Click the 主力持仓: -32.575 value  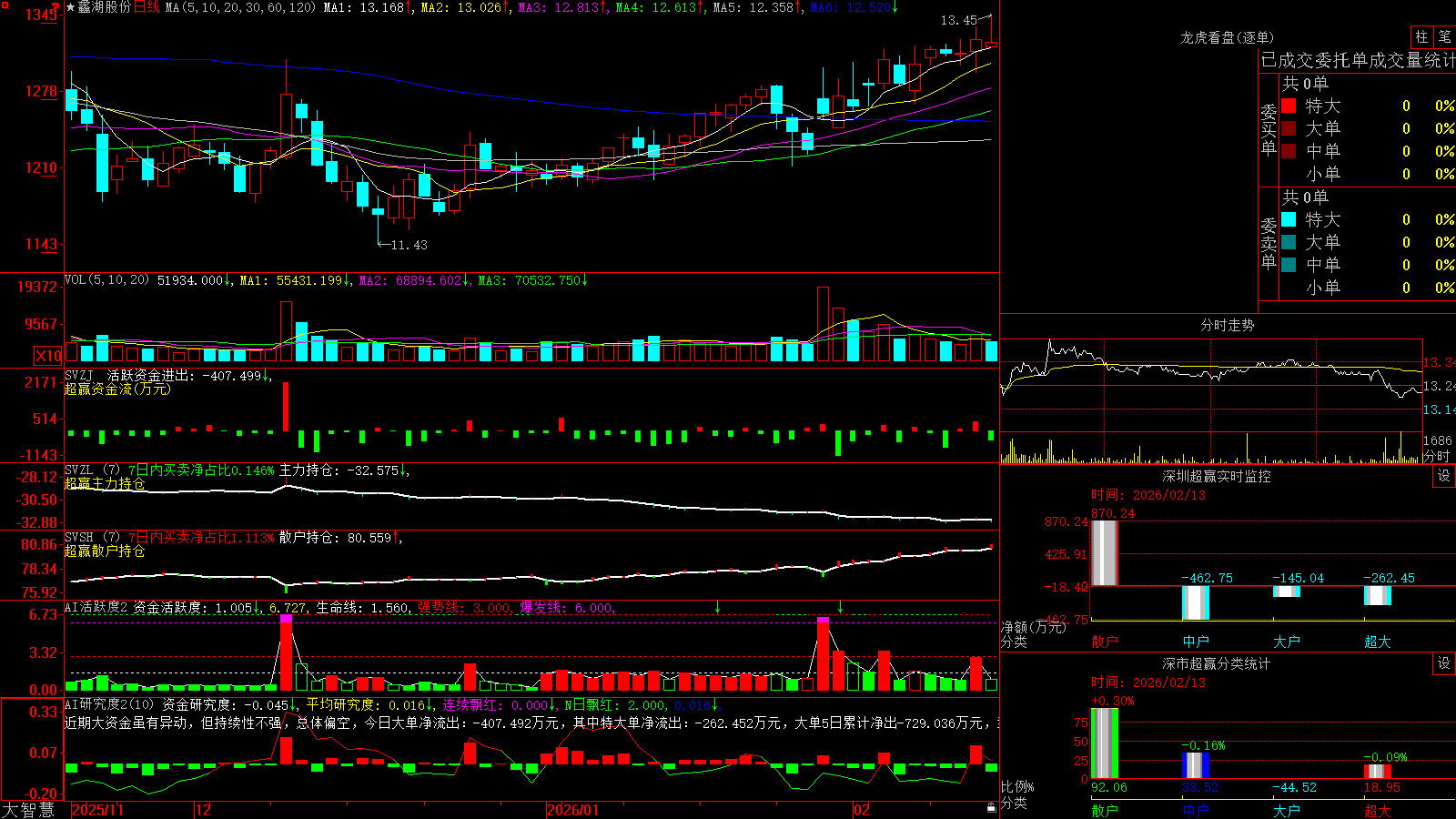[339, 470]
